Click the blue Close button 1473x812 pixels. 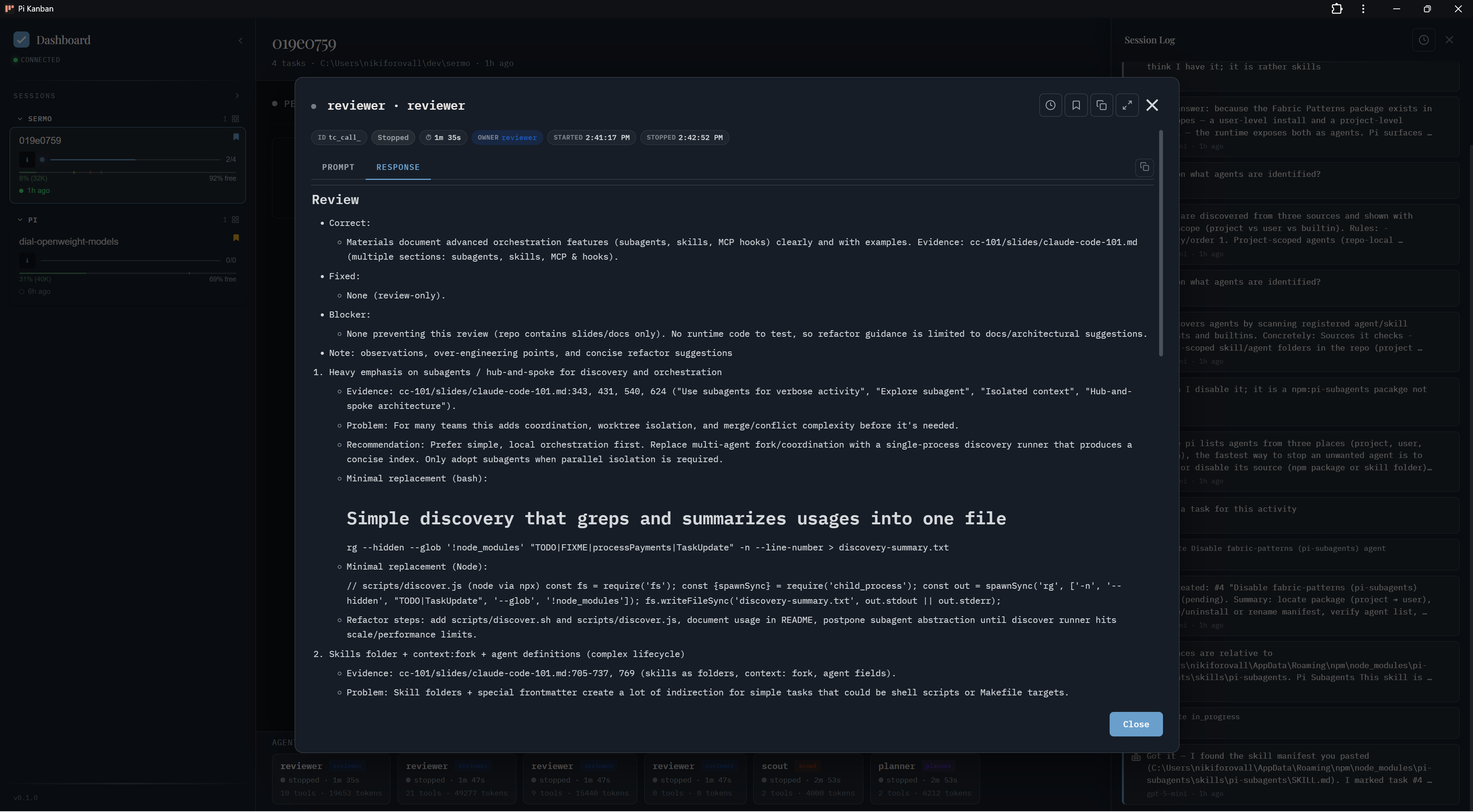click(1136, 725)
